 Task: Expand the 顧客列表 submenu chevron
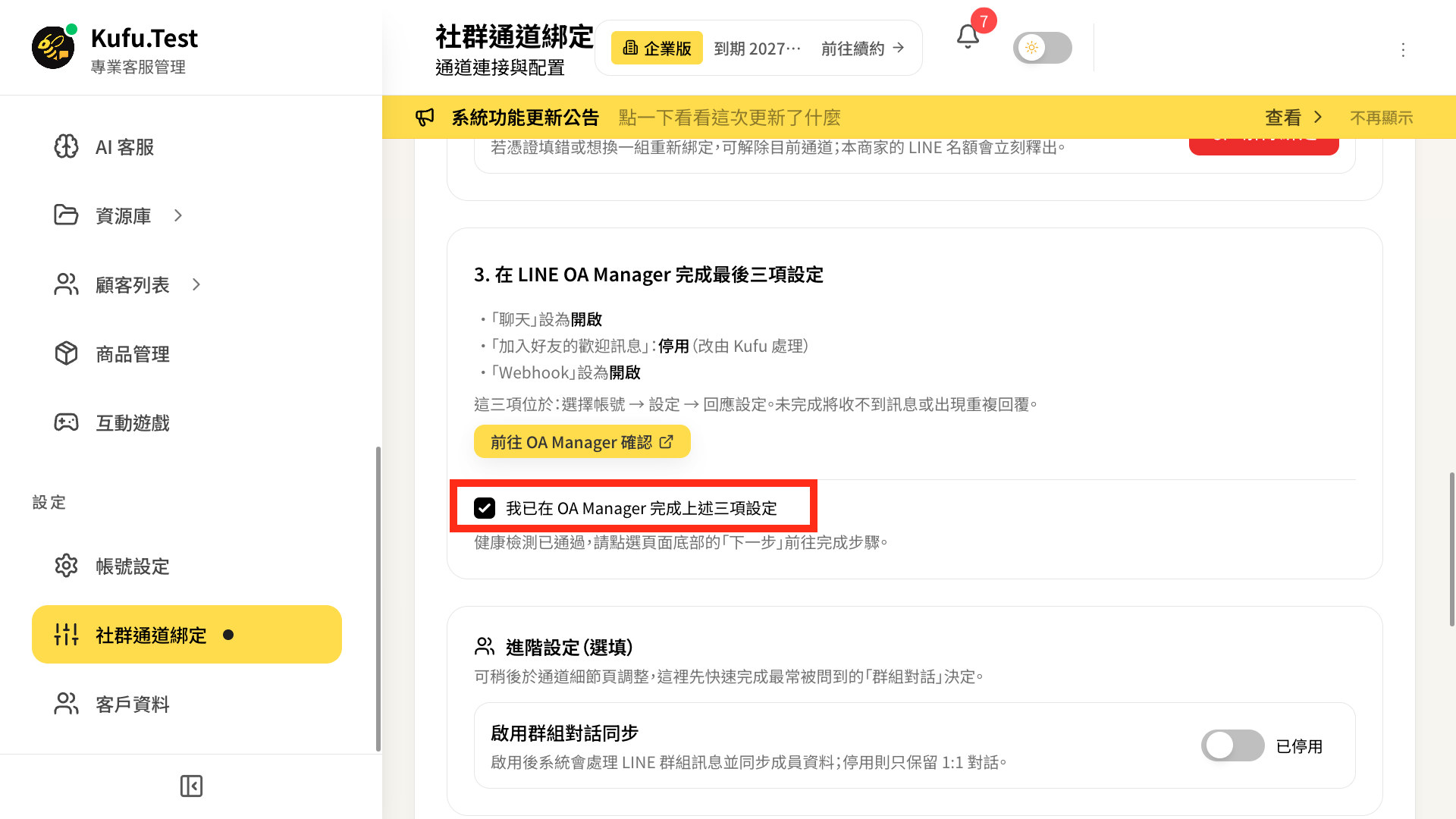(196, 284)
